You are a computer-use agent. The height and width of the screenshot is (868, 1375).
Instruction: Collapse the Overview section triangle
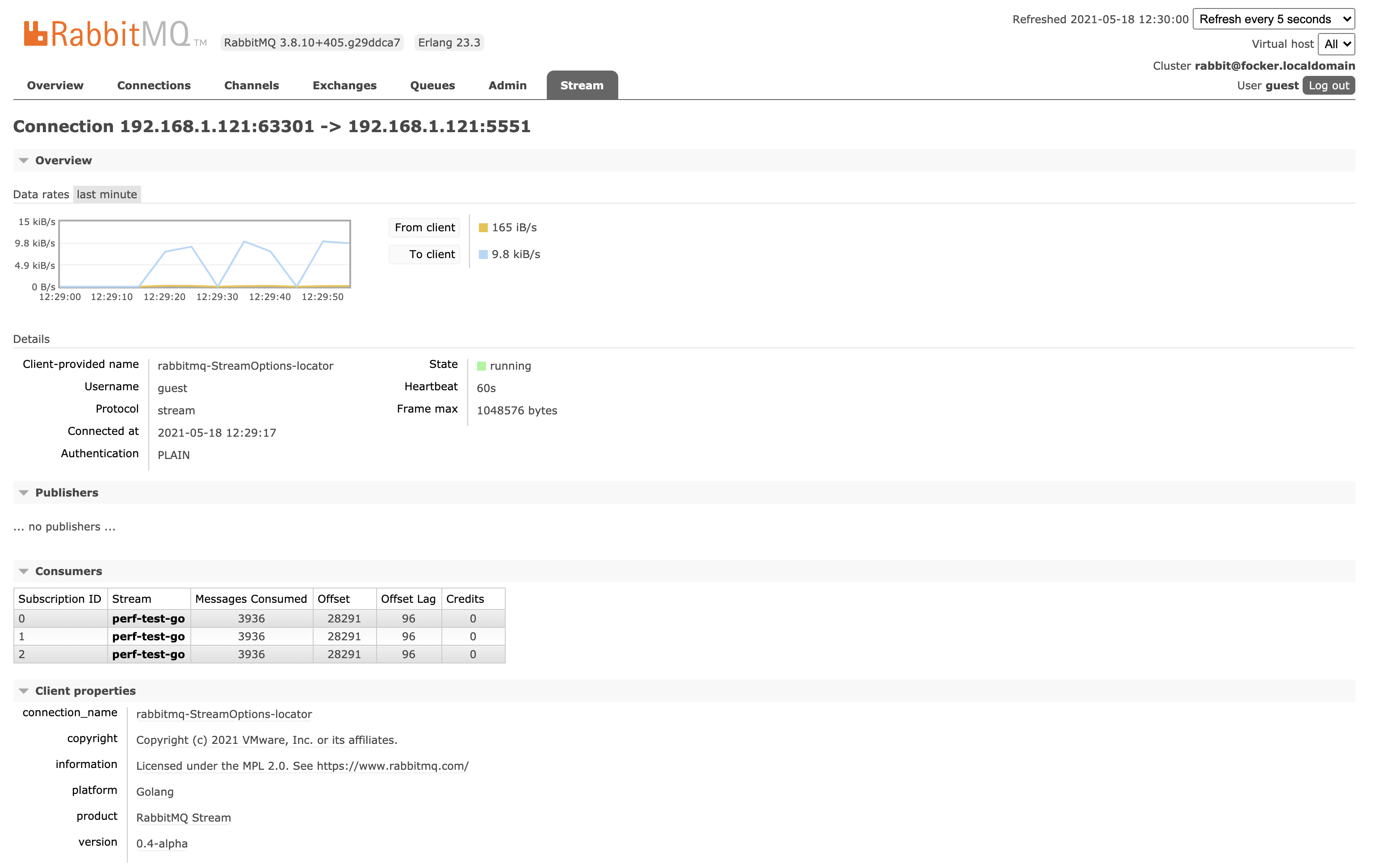[23, 160]
